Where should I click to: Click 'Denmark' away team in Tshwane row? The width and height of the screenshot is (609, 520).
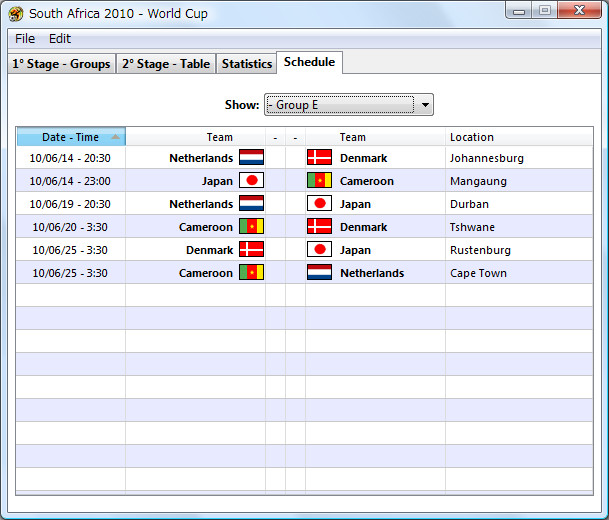click(364, 227)
